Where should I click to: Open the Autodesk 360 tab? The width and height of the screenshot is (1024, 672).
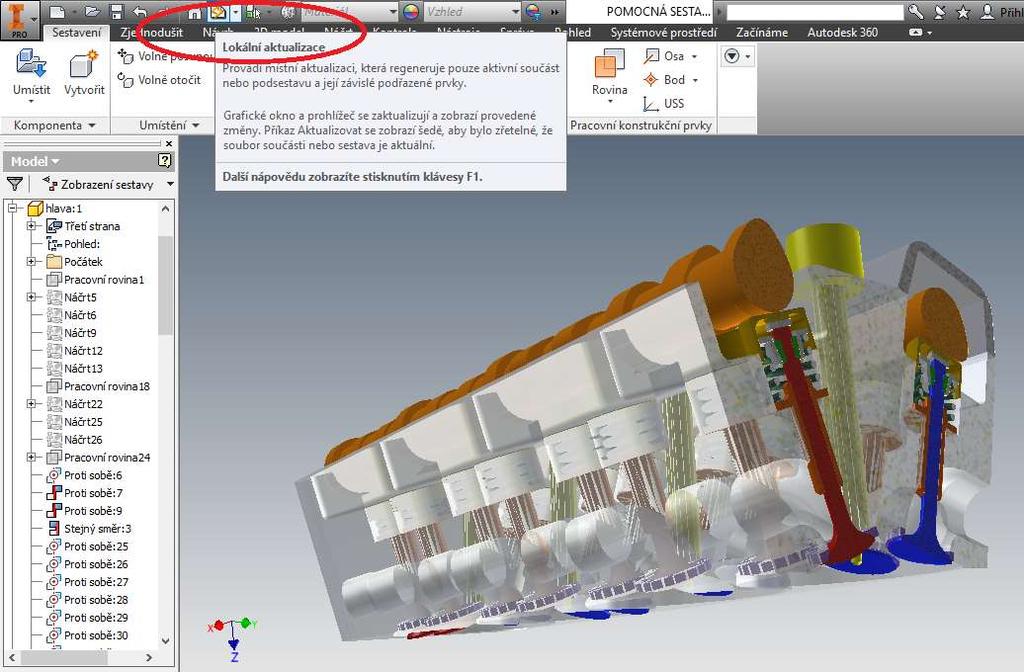point(842,32)
